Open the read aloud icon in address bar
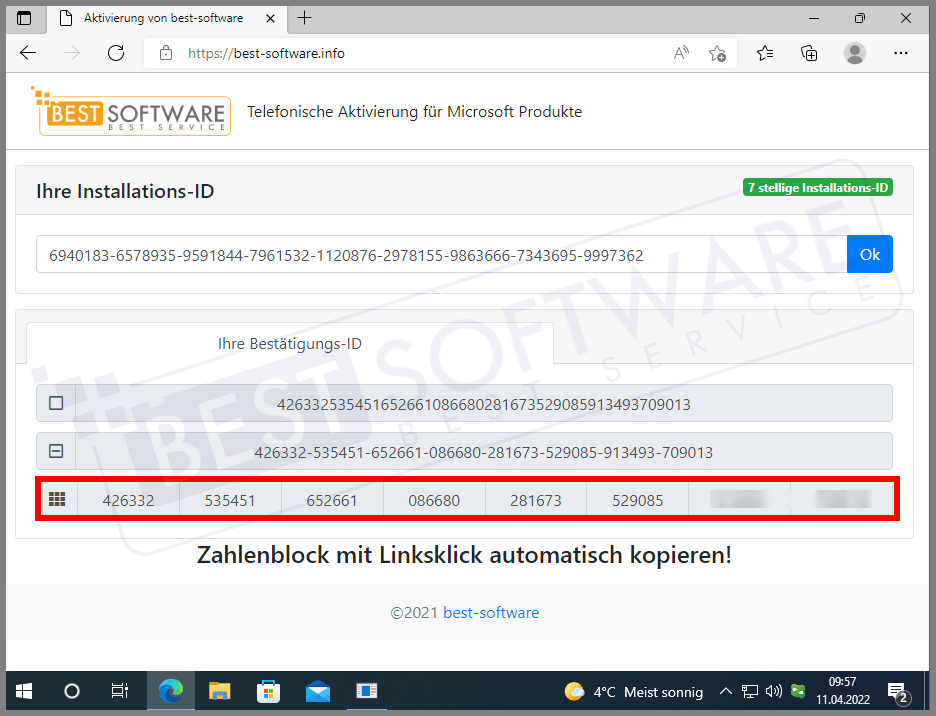Screen dimensions: 936x716 coord(682,54)
